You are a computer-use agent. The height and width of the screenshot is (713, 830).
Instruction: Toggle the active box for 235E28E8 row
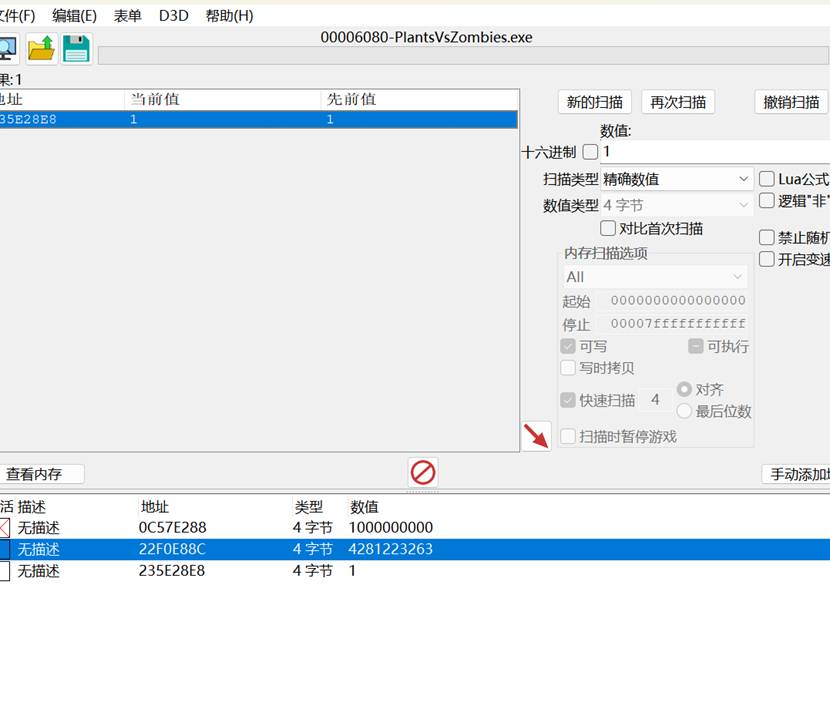tap(4, 571)
